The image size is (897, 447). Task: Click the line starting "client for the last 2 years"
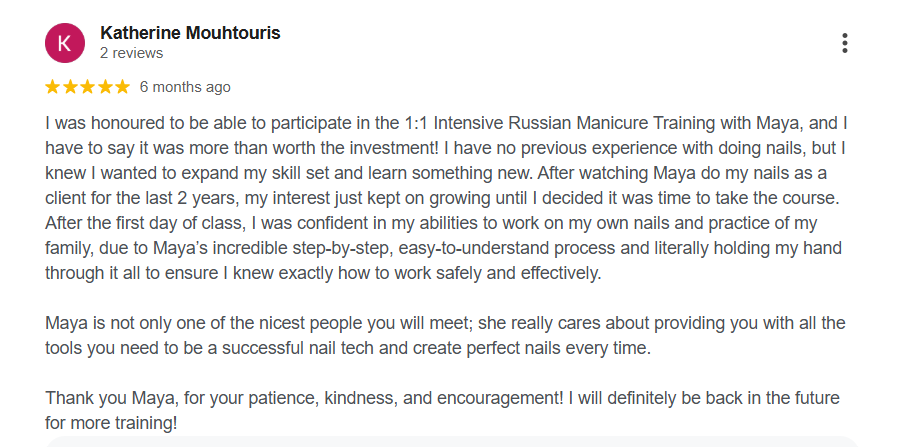(442, 198)
